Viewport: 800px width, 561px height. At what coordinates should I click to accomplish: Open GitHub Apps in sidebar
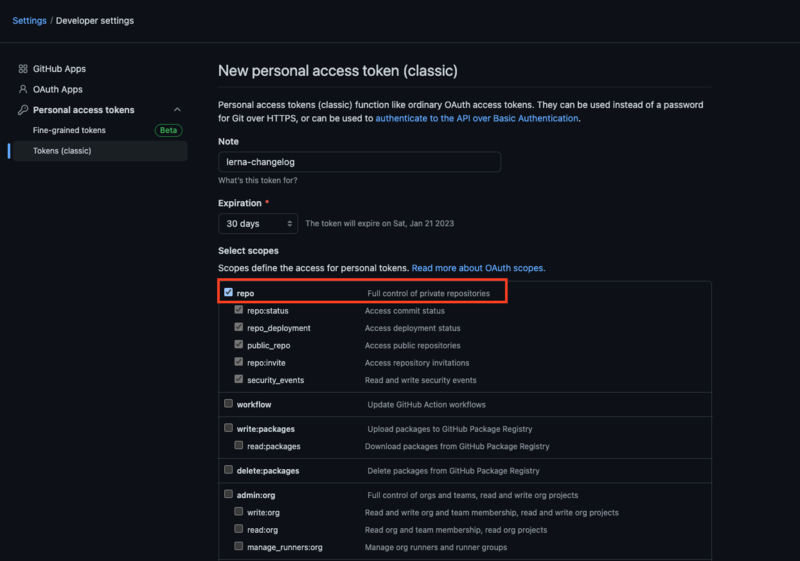click(59, 69)
